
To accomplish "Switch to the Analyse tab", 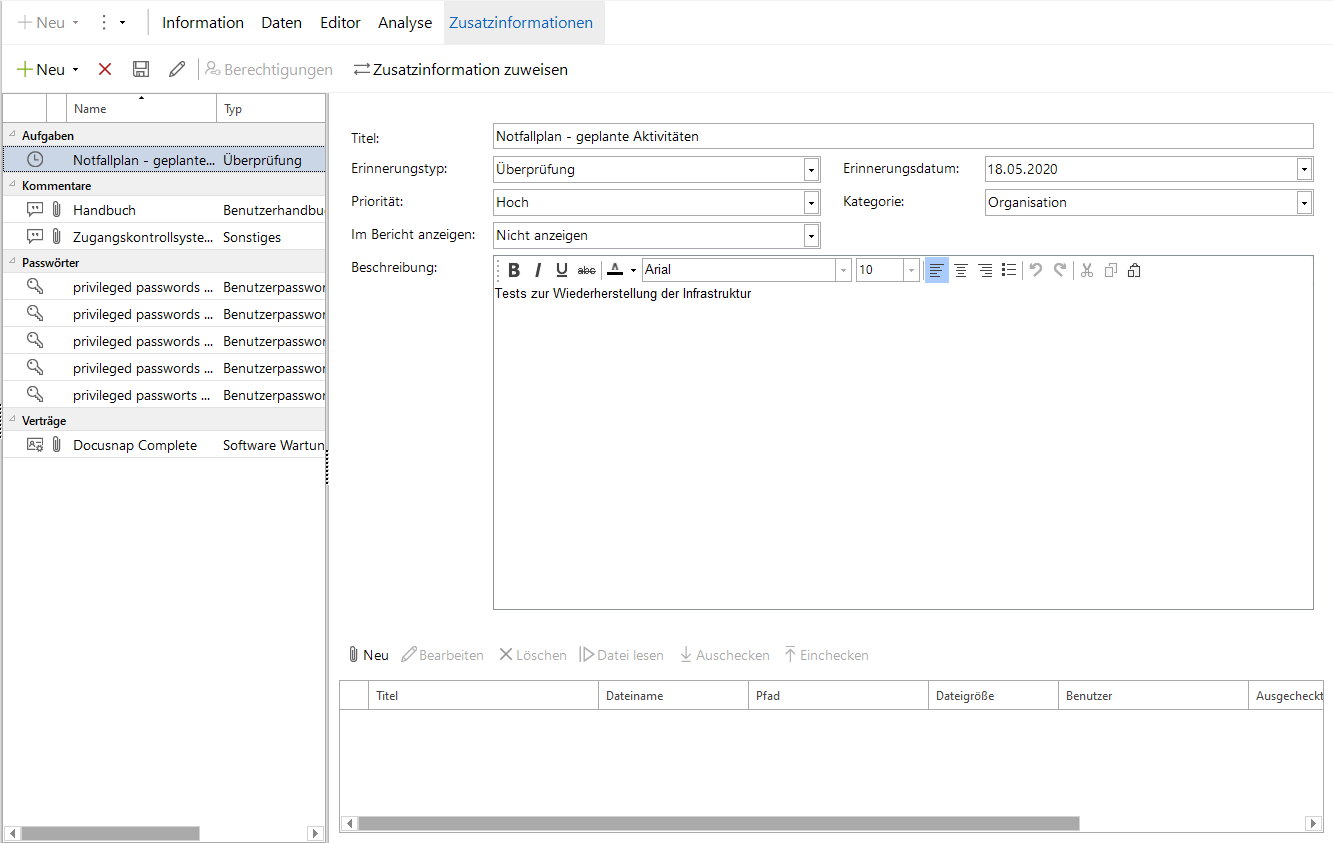I will coord(405,22).
